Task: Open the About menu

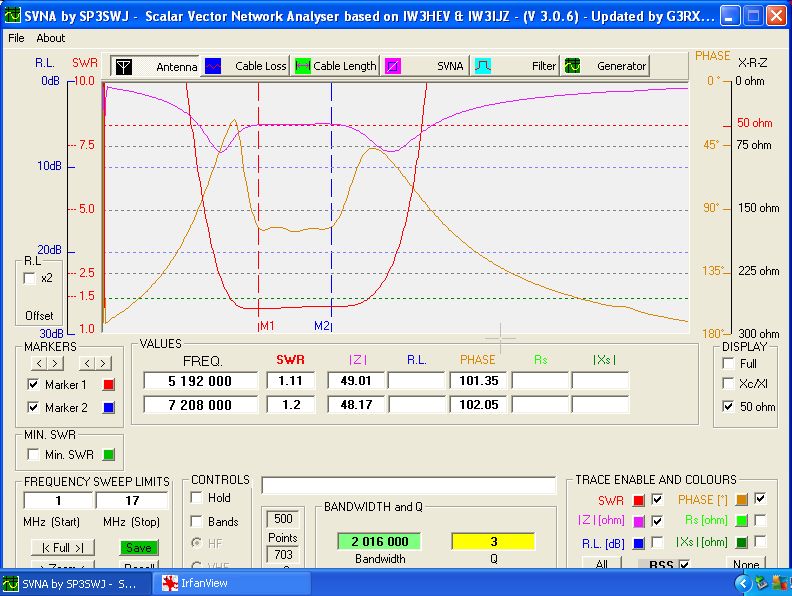Action: (50, 38)
